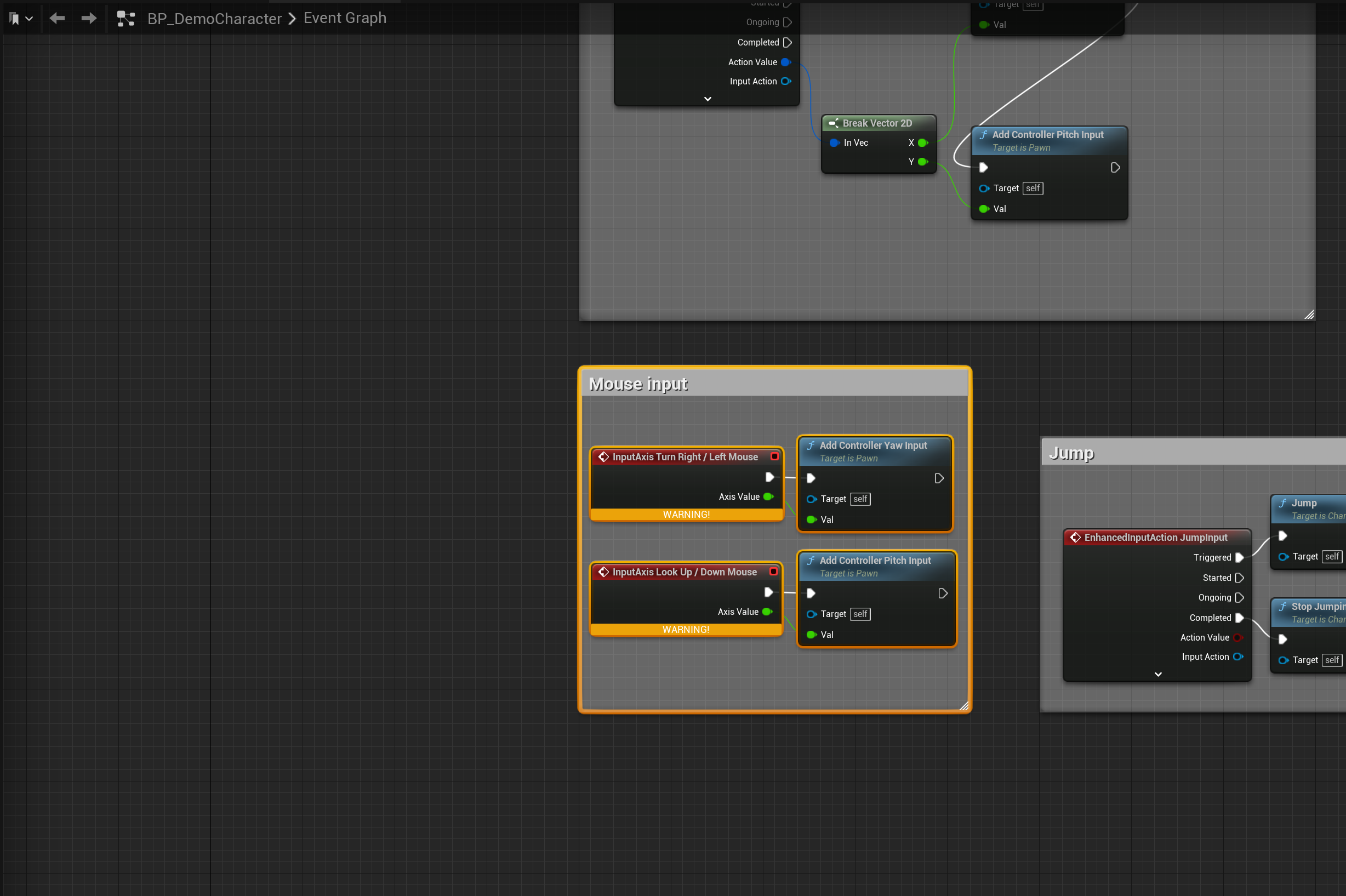Open the BP_DemoCharacter breadcrumb link
The height and width of the screenshot is (896, 1346).
click(214, 19)
